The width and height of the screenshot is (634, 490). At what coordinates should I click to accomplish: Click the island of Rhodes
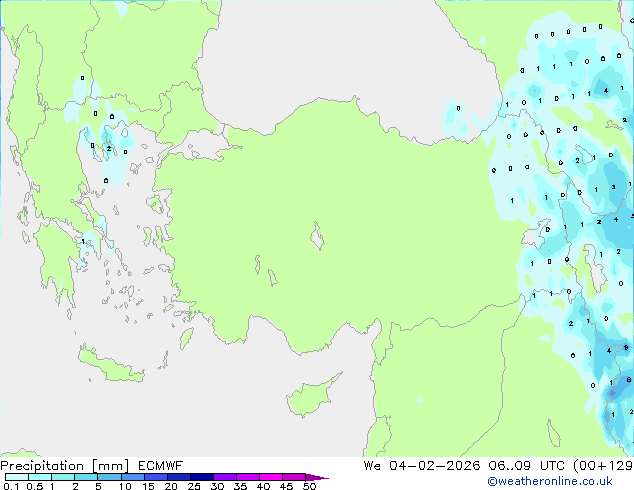(x=186, y=338)
